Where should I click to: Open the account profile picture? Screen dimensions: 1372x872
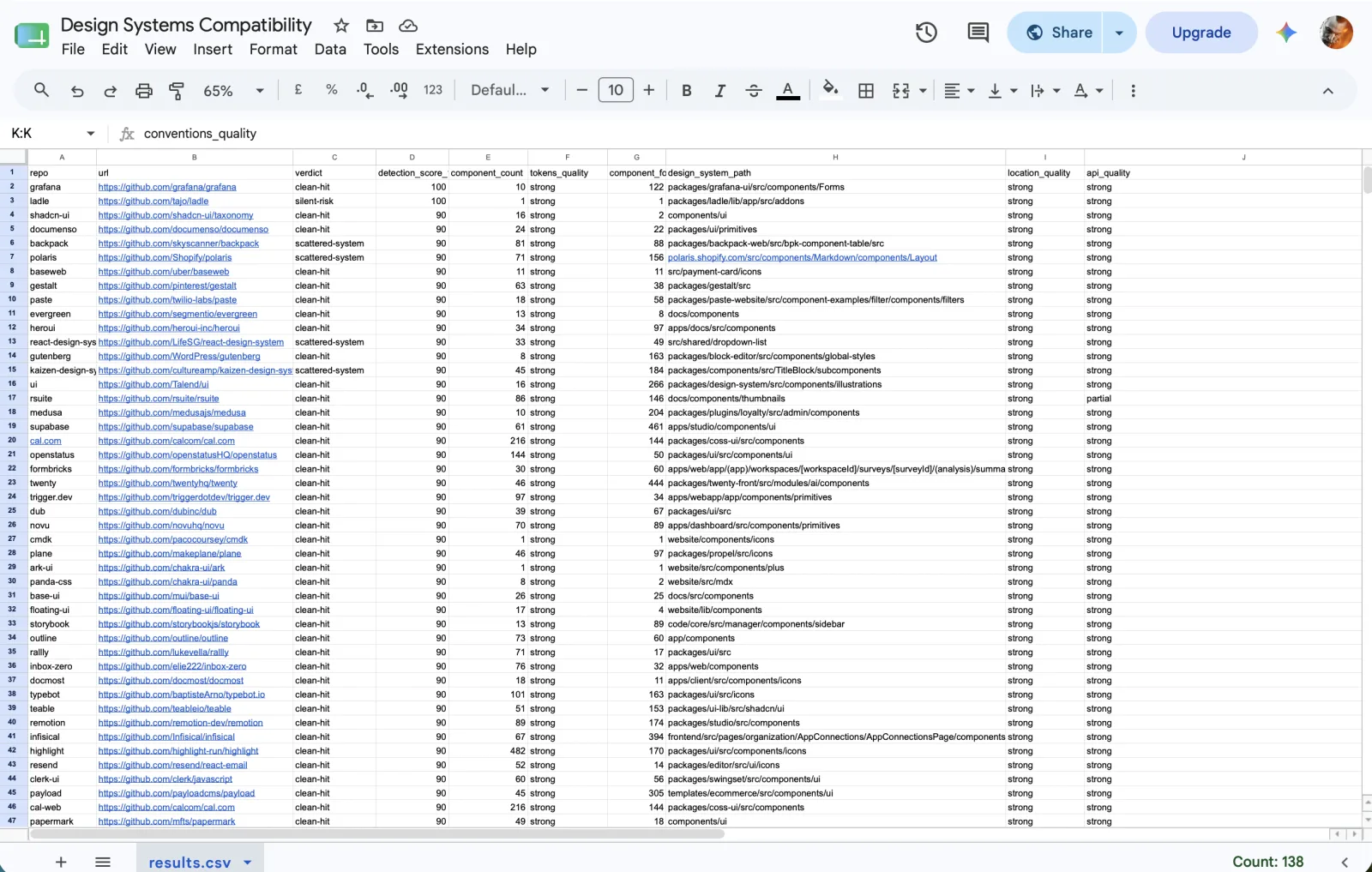coord(1336,33)
